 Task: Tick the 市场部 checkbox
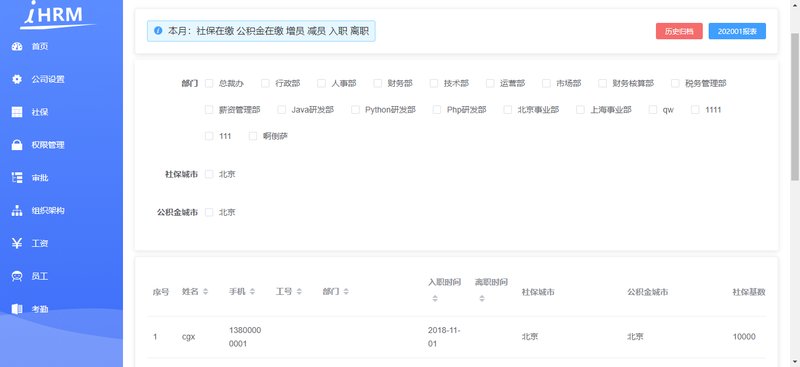pos(546,83)
